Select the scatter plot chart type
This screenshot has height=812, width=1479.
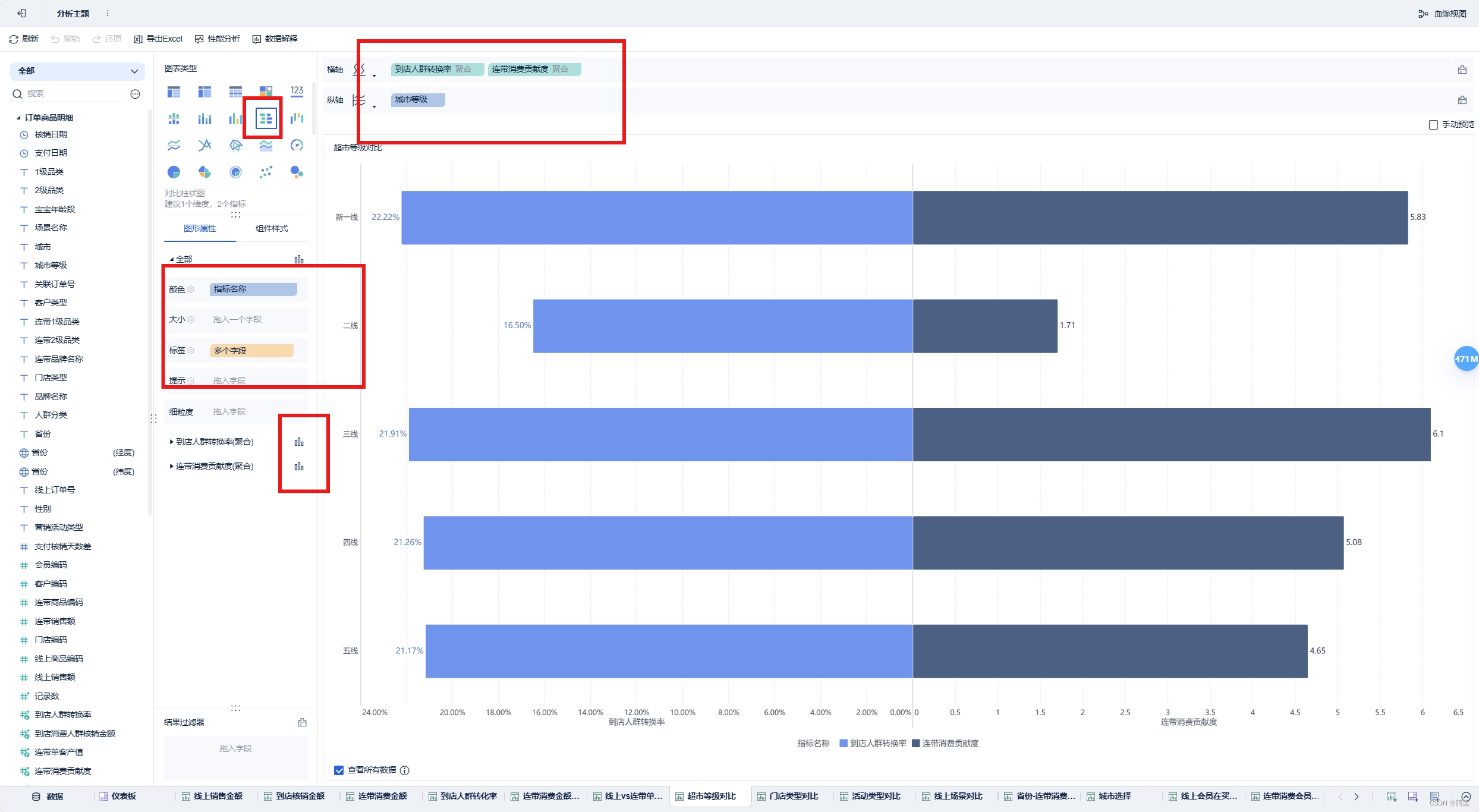coord(266,172)
